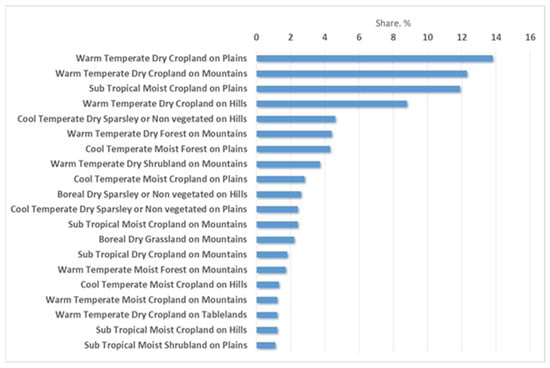
Task: Click the Warm Temperate Moist Forest on Mountains bar
Action: click(271, 270)
